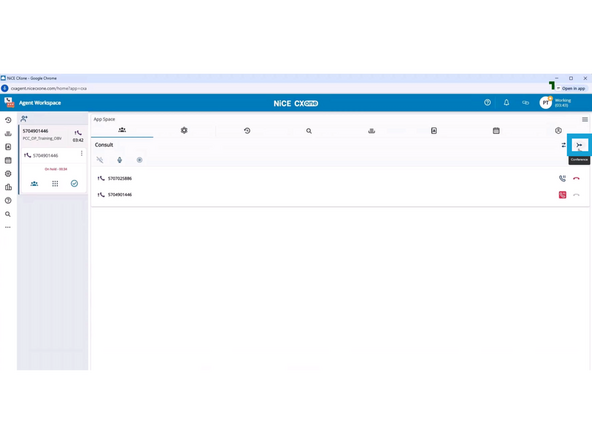Resume the held 5704901446 call in Consult

point(563,195)
